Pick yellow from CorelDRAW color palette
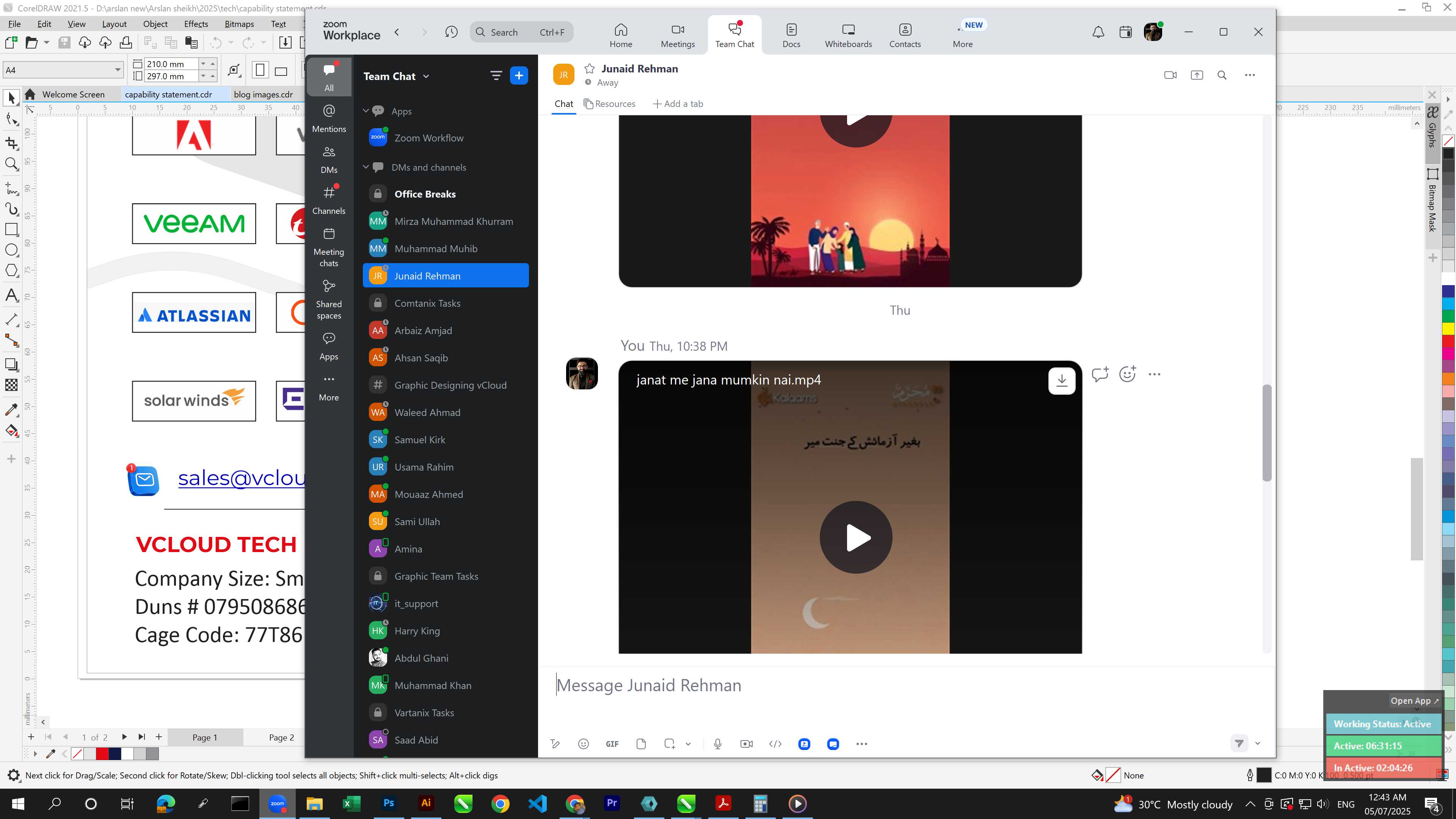 click(1448, 329)
